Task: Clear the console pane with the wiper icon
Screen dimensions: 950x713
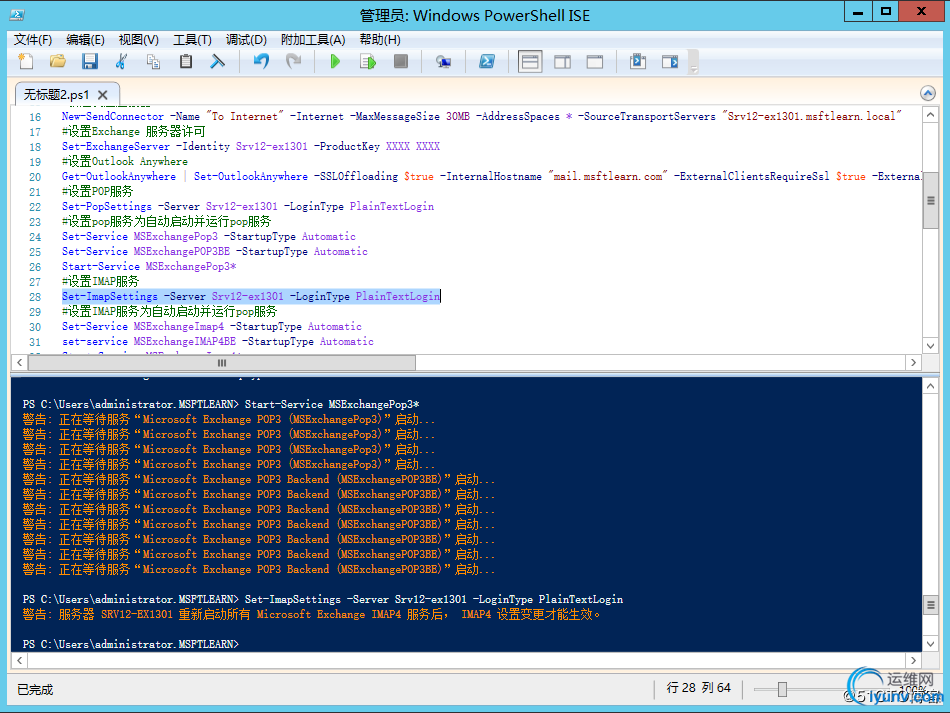Action: pyautogui.click(x=218, y=61)
